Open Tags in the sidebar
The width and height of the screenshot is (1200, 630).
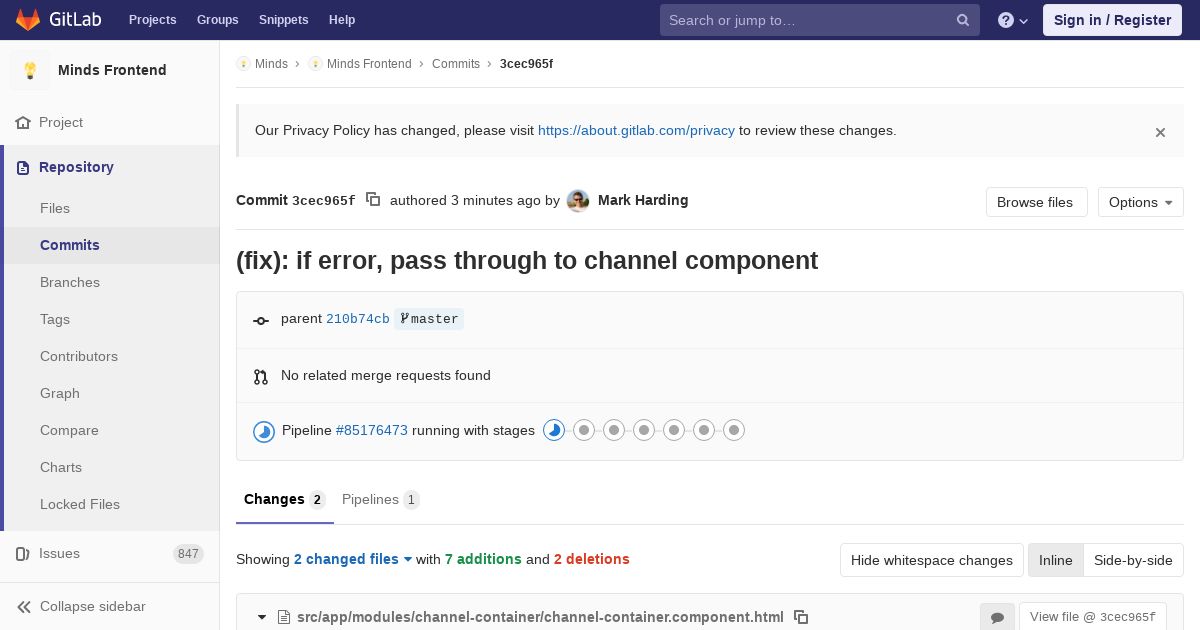click(55, 319)
